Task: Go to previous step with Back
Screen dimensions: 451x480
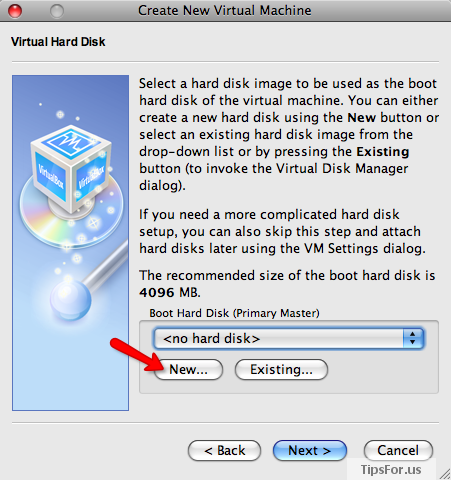Action: tap(224, 451)
